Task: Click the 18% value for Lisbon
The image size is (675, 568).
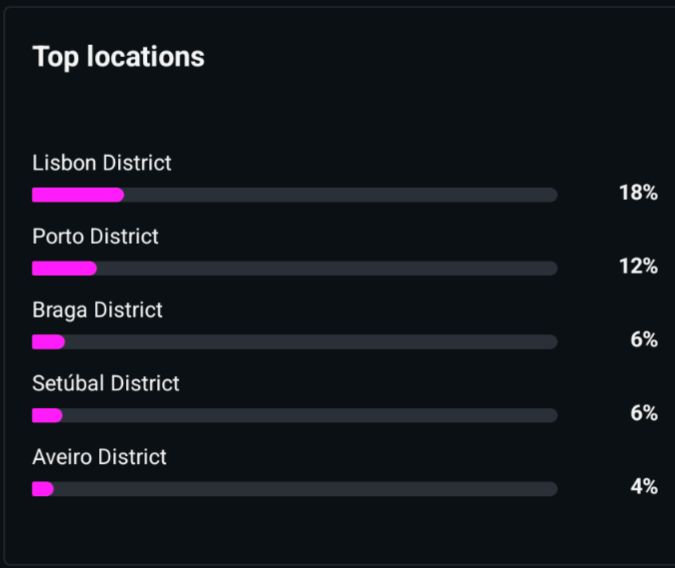Action: pos(638,194)
